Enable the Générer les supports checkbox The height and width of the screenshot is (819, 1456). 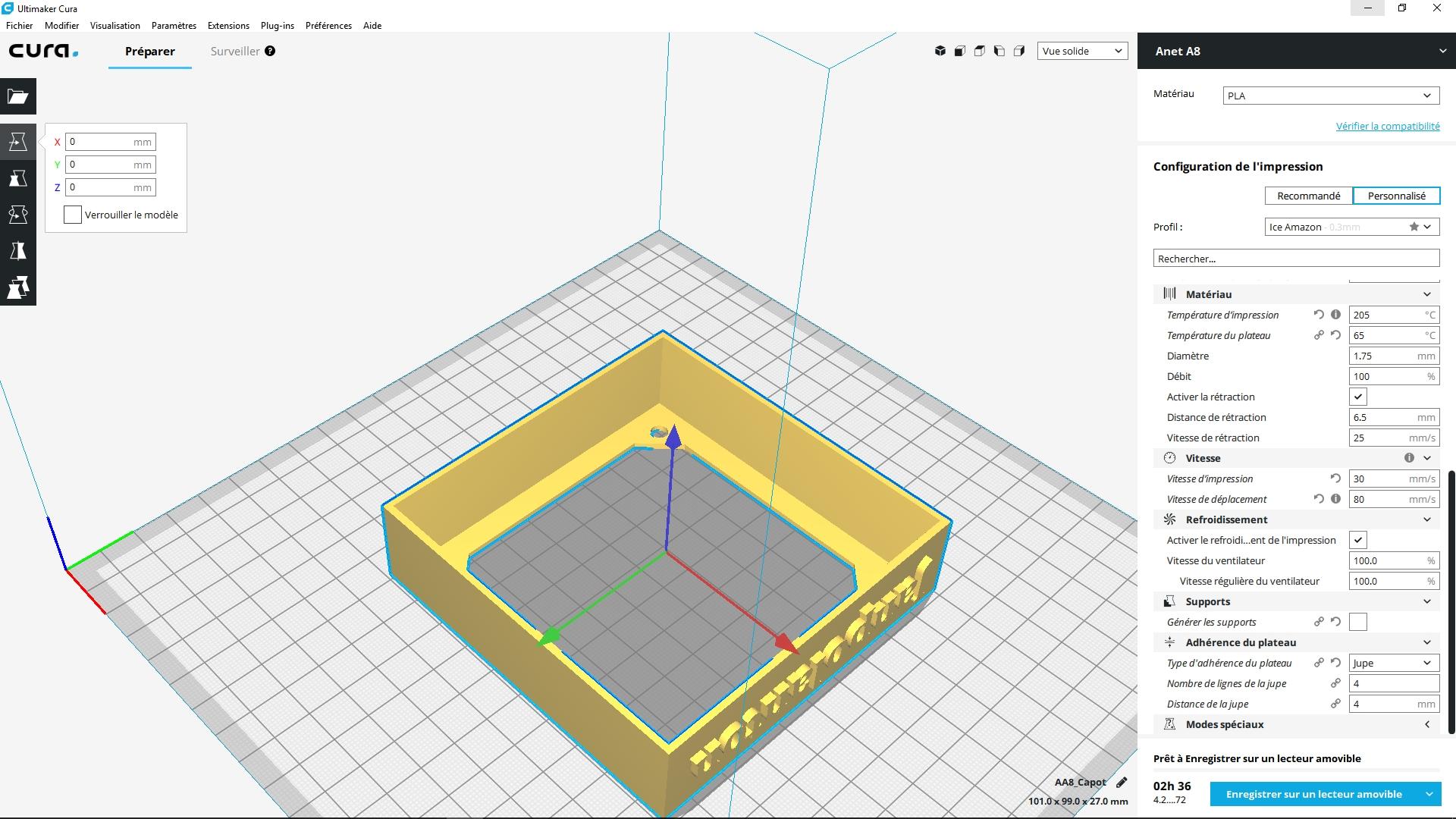[x=1358, y=622]
